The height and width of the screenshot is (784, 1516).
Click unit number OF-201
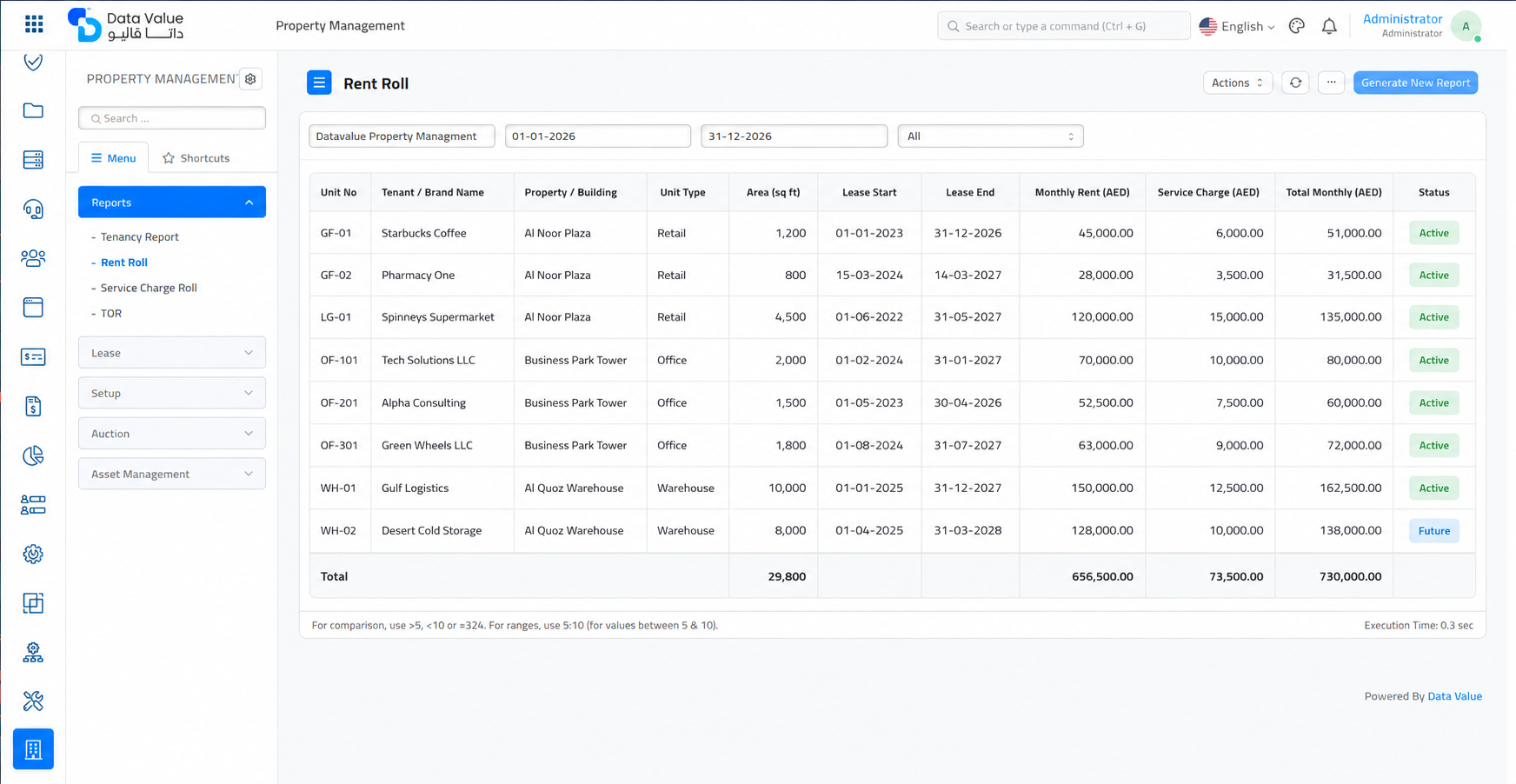[x=339, y=402]
